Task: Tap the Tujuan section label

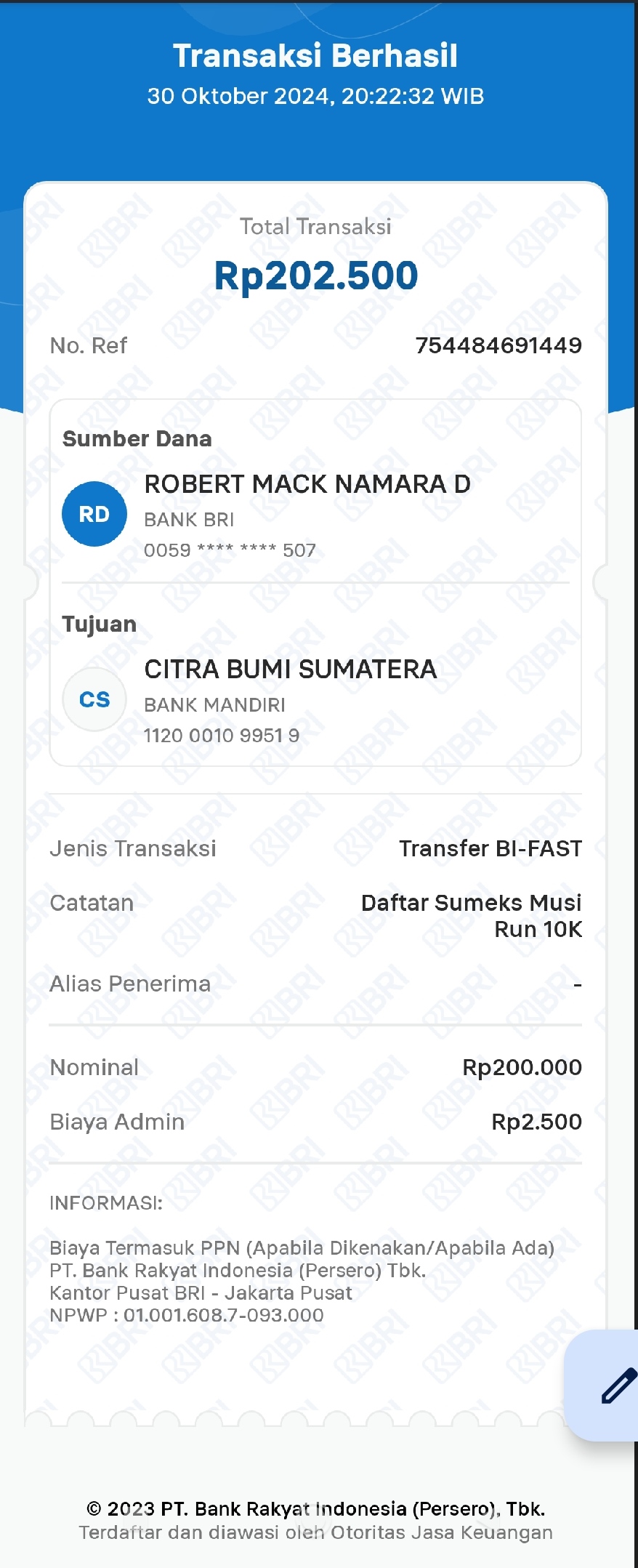Action: [100, 624]
